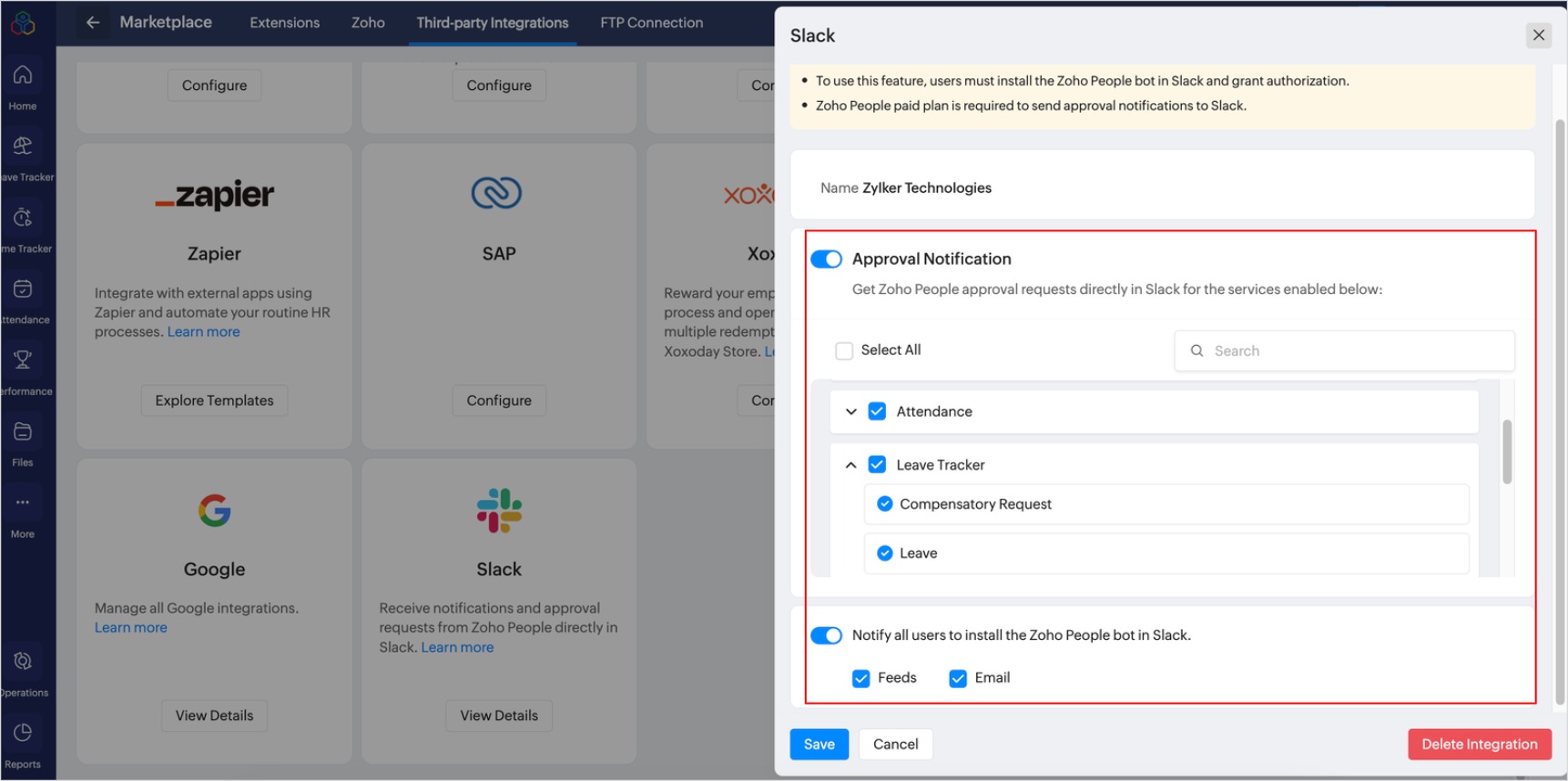Click the SAP integration logo
Screen dimensions: 1568x781
coord(497,193)
